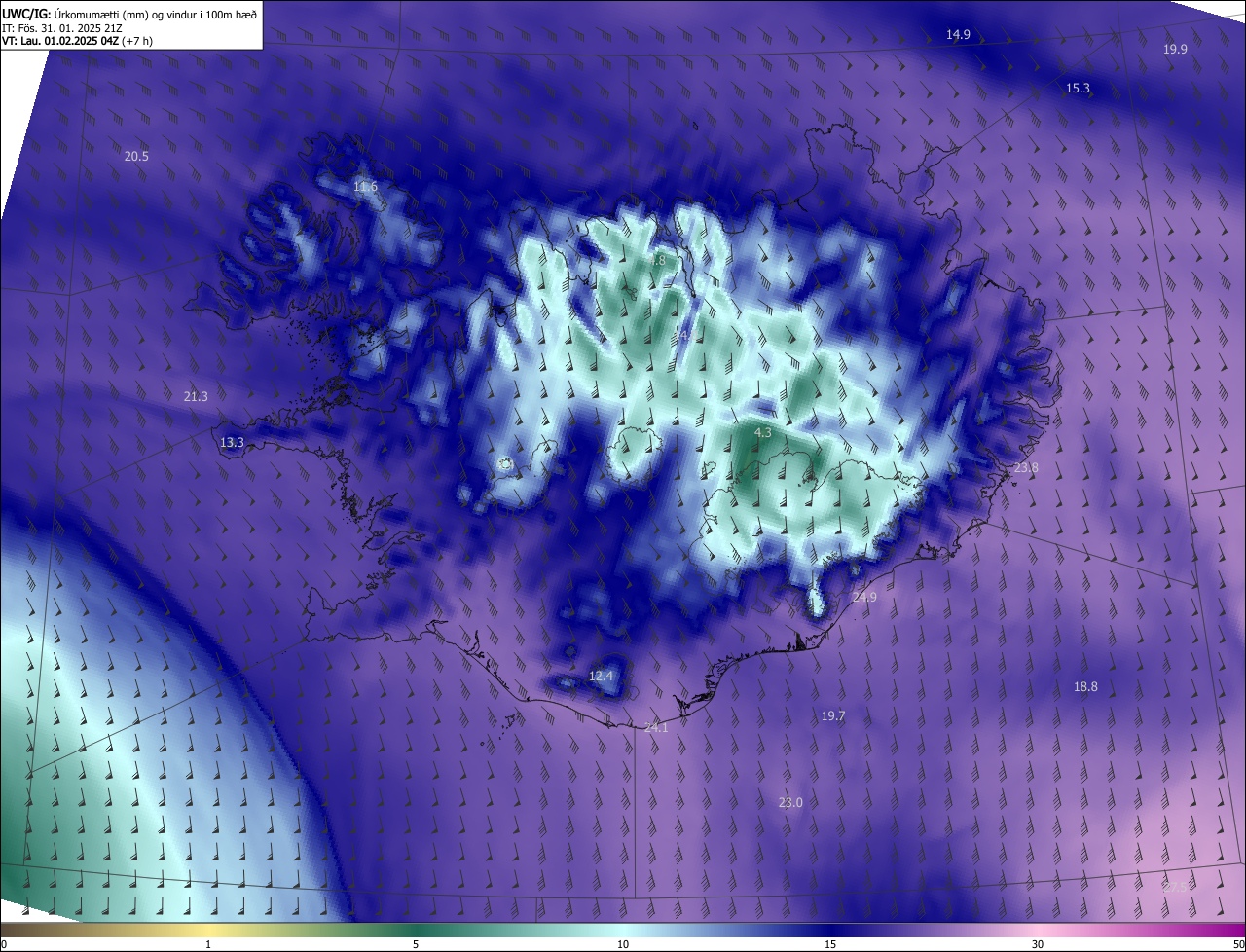Click the 19.7 value label
Screen dimensions: 1246x952
(x=833, y=716)
